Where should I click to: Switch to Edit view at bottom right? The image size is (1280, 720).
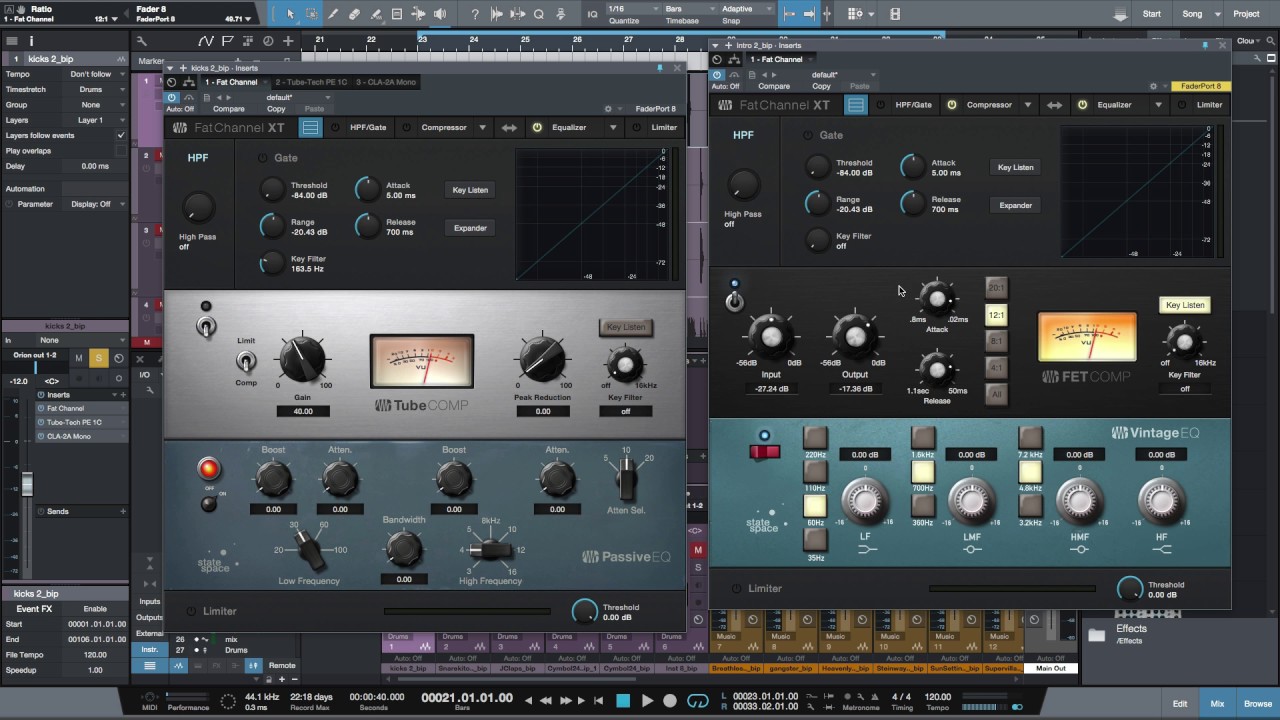[1180, 704]
